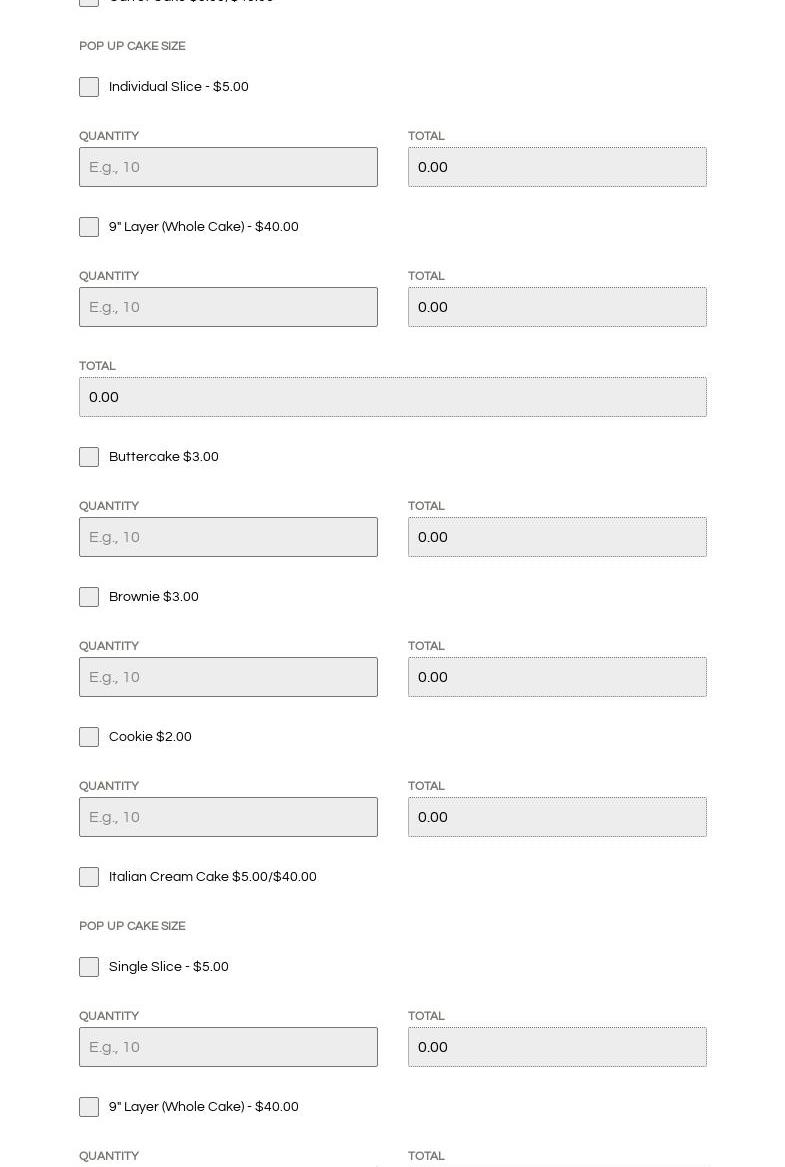
Task: Click the Cookie Total field
Action: [x=557, y=817]
